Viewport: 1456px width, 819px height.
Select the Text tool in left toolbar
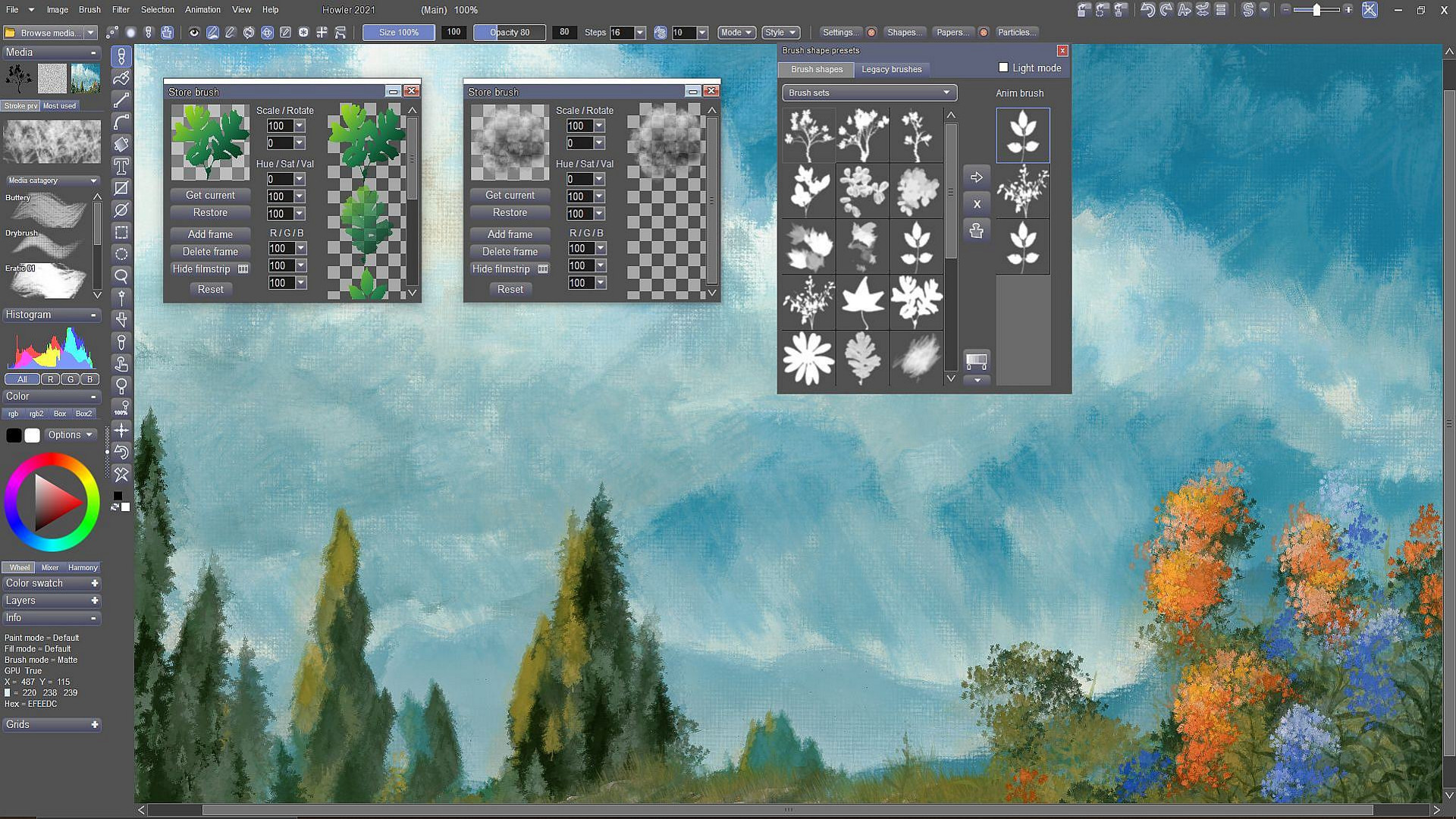pos(121,168)
